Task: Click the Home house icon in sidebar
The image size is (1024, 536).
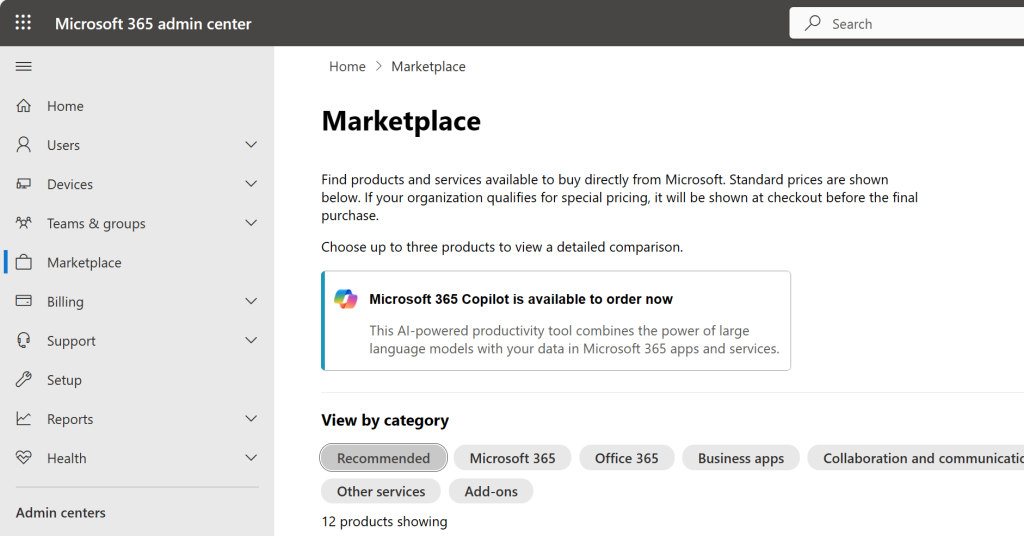Action: pos(24,106)
